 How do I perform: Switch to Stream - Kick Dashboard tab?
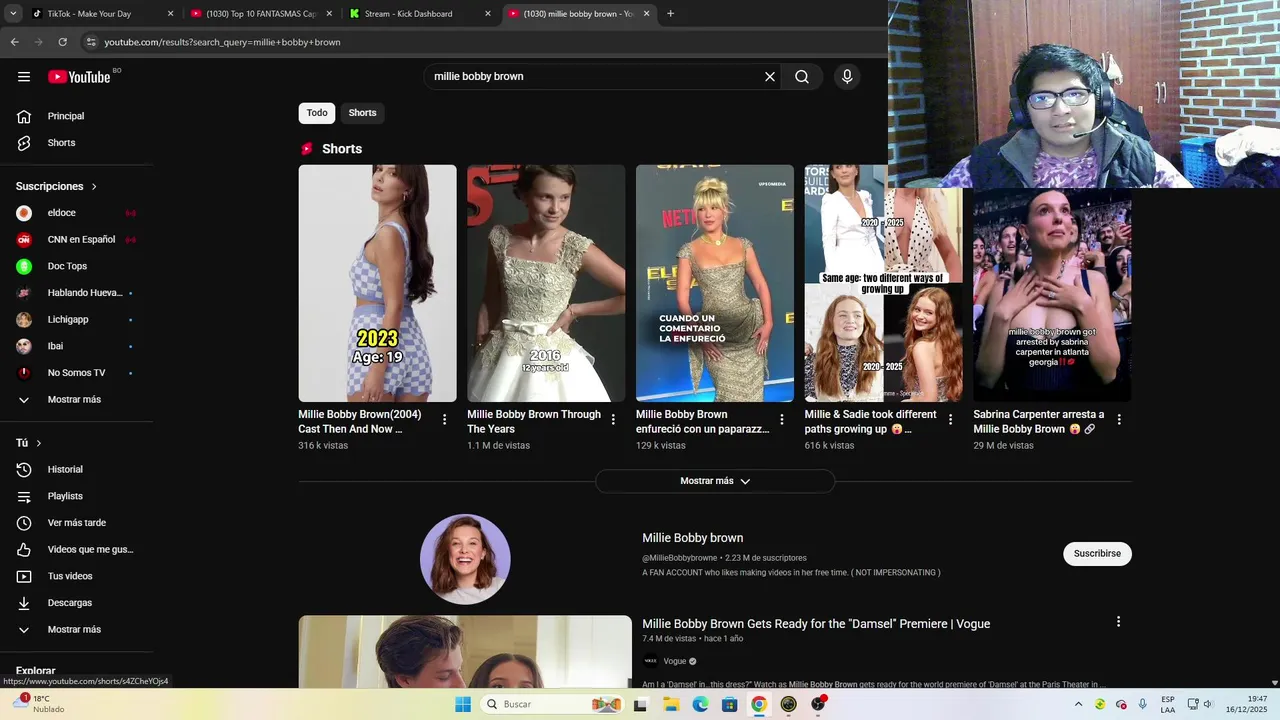click(x=420, y=14)
